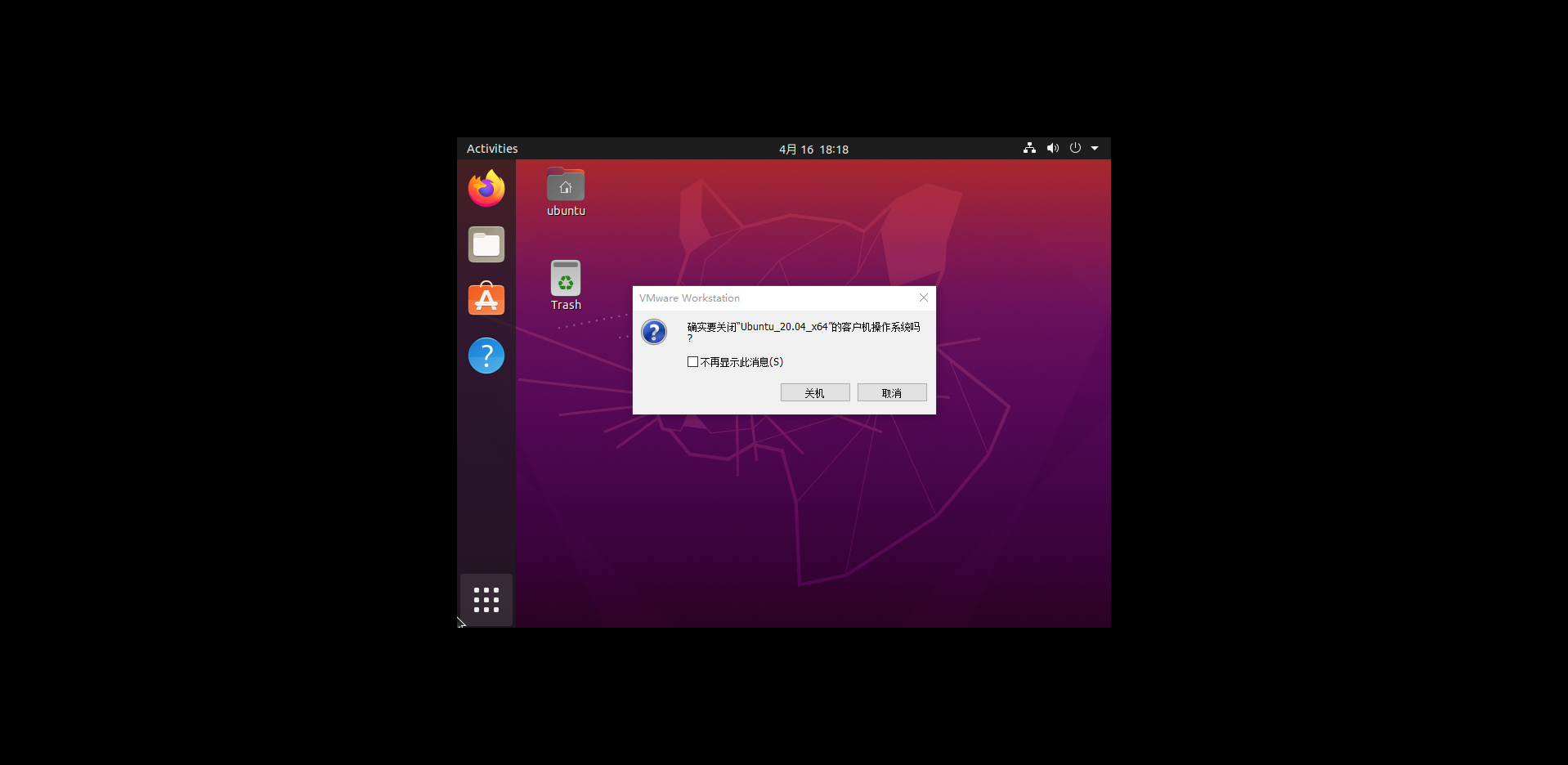Click the power icon in top bar

[x=1075, y=148]
